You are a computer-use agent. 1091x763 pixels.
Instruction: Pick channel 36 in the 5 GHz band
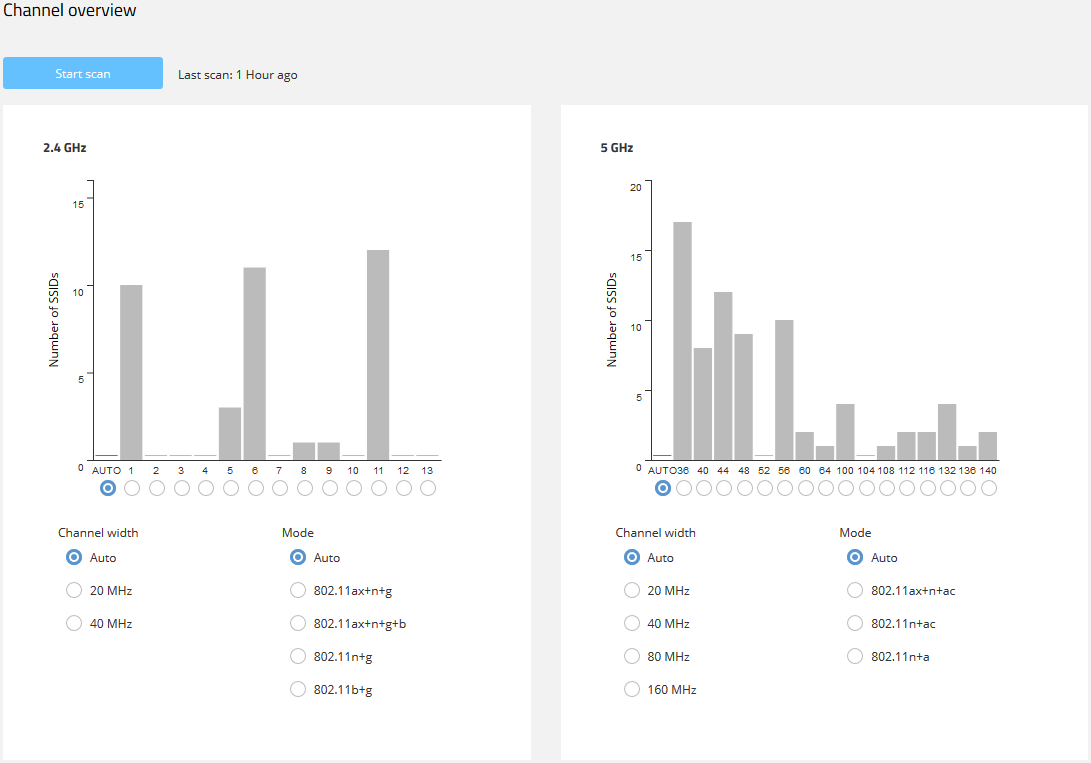point(683,488)
